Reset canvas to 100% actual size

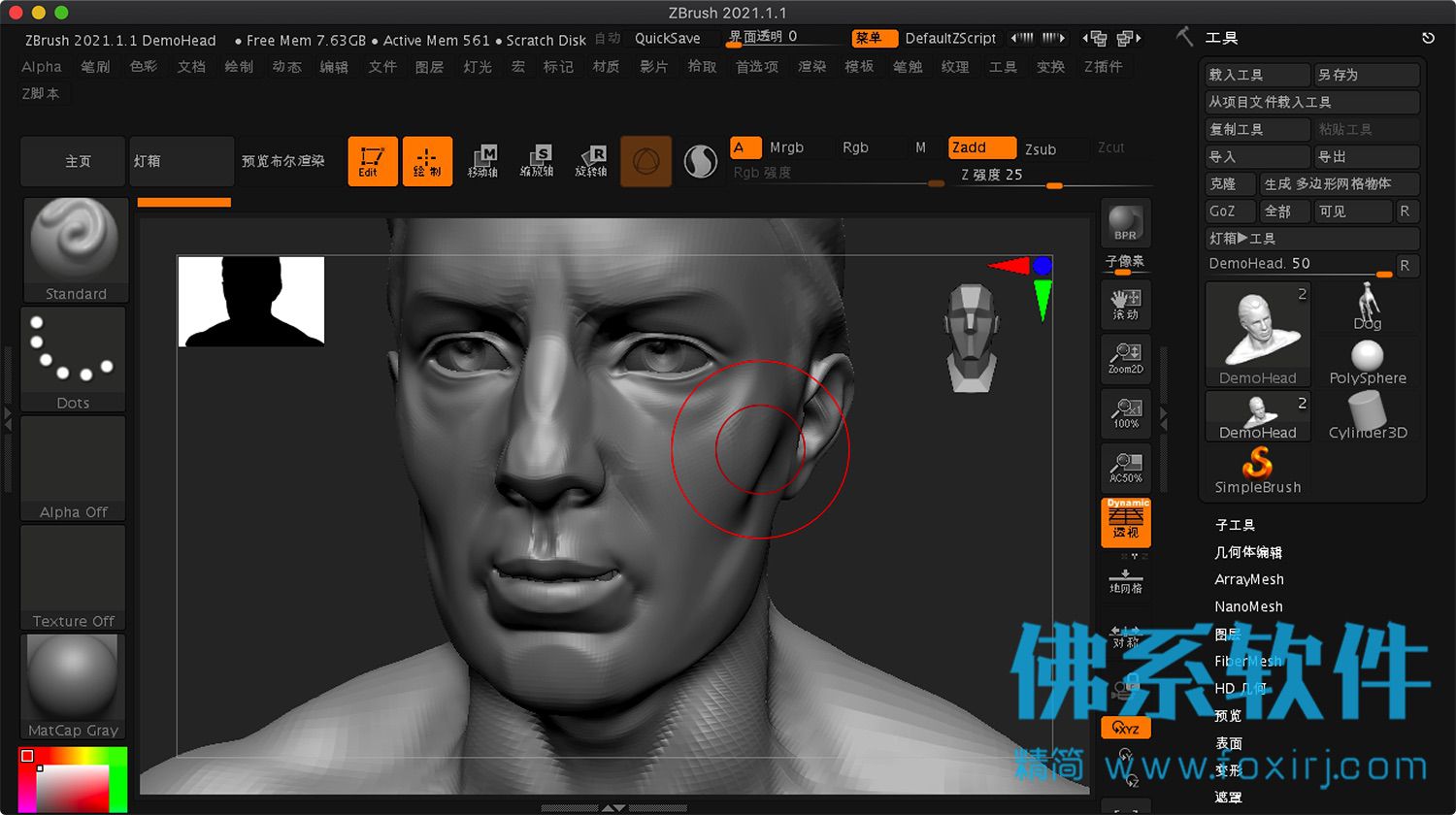tap(1126, 412)
